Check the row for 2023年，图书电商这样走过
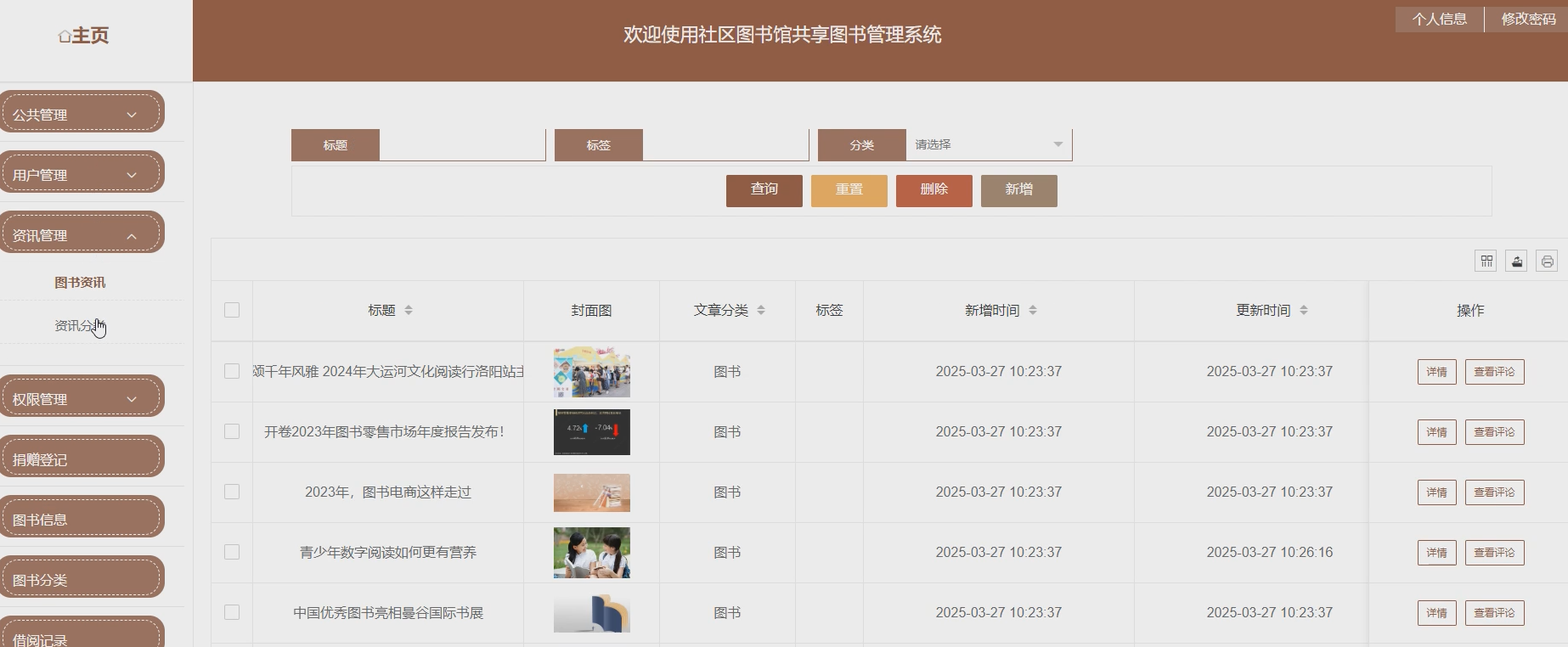1568x647 pixels. click(232, 492)
